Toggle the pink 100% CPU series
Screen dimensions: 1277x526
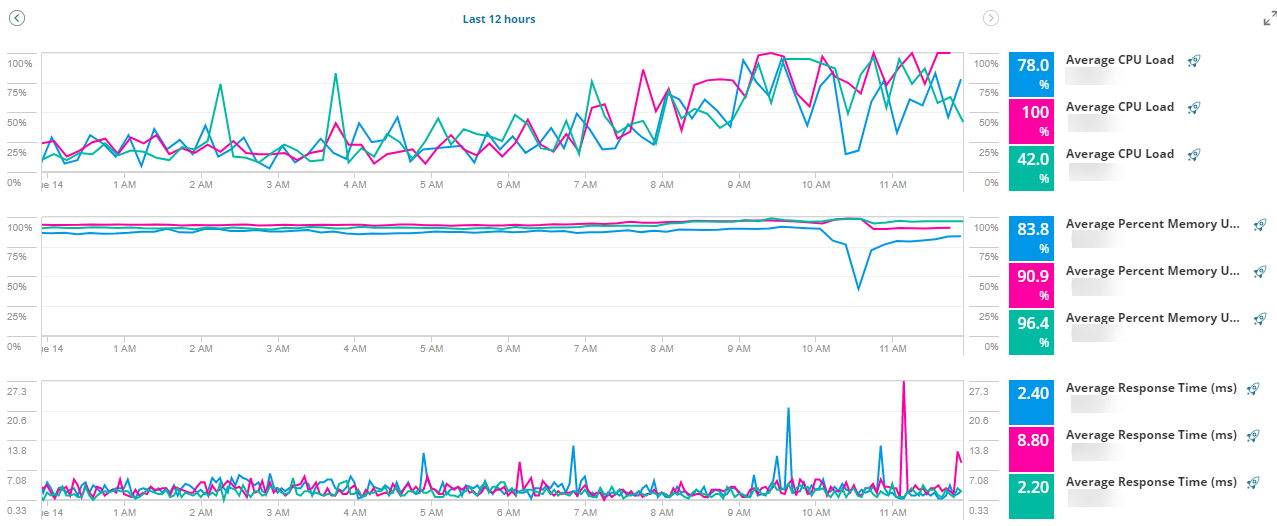pos(1032,120)
